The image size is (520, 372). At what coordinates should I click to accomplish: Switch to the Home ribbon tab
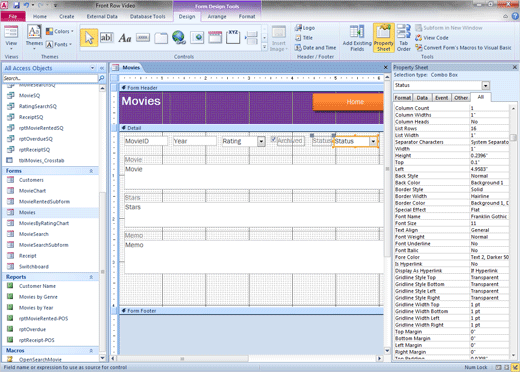click(40, 16)
